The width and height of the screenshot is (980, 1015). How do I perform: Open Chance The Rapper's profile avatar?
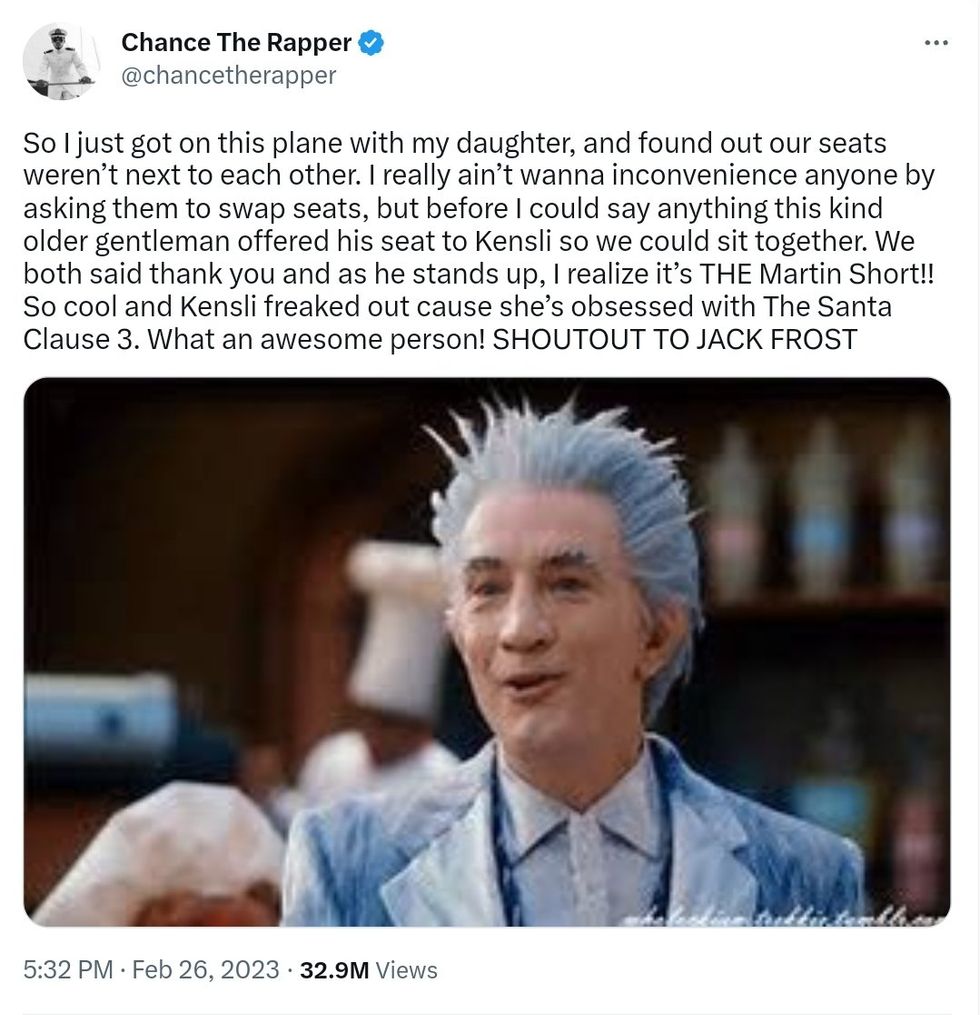pos(61,61)
